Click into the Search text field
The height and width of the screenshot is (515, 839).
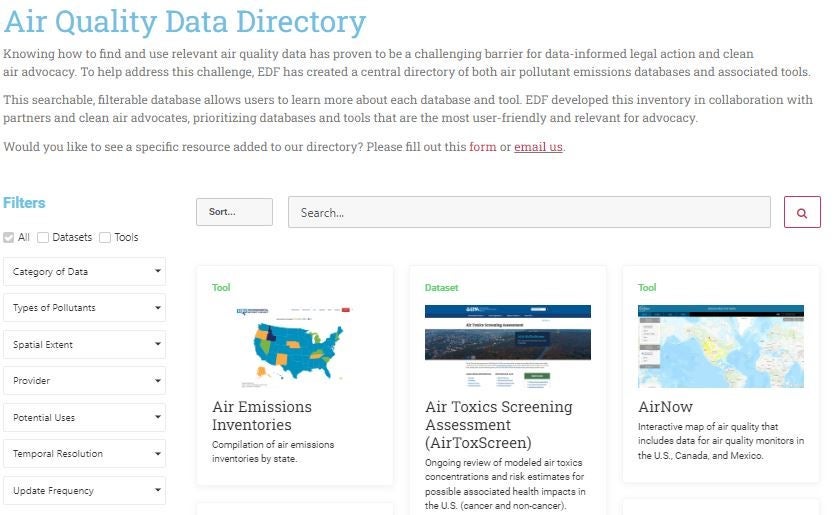click(529, 212)
